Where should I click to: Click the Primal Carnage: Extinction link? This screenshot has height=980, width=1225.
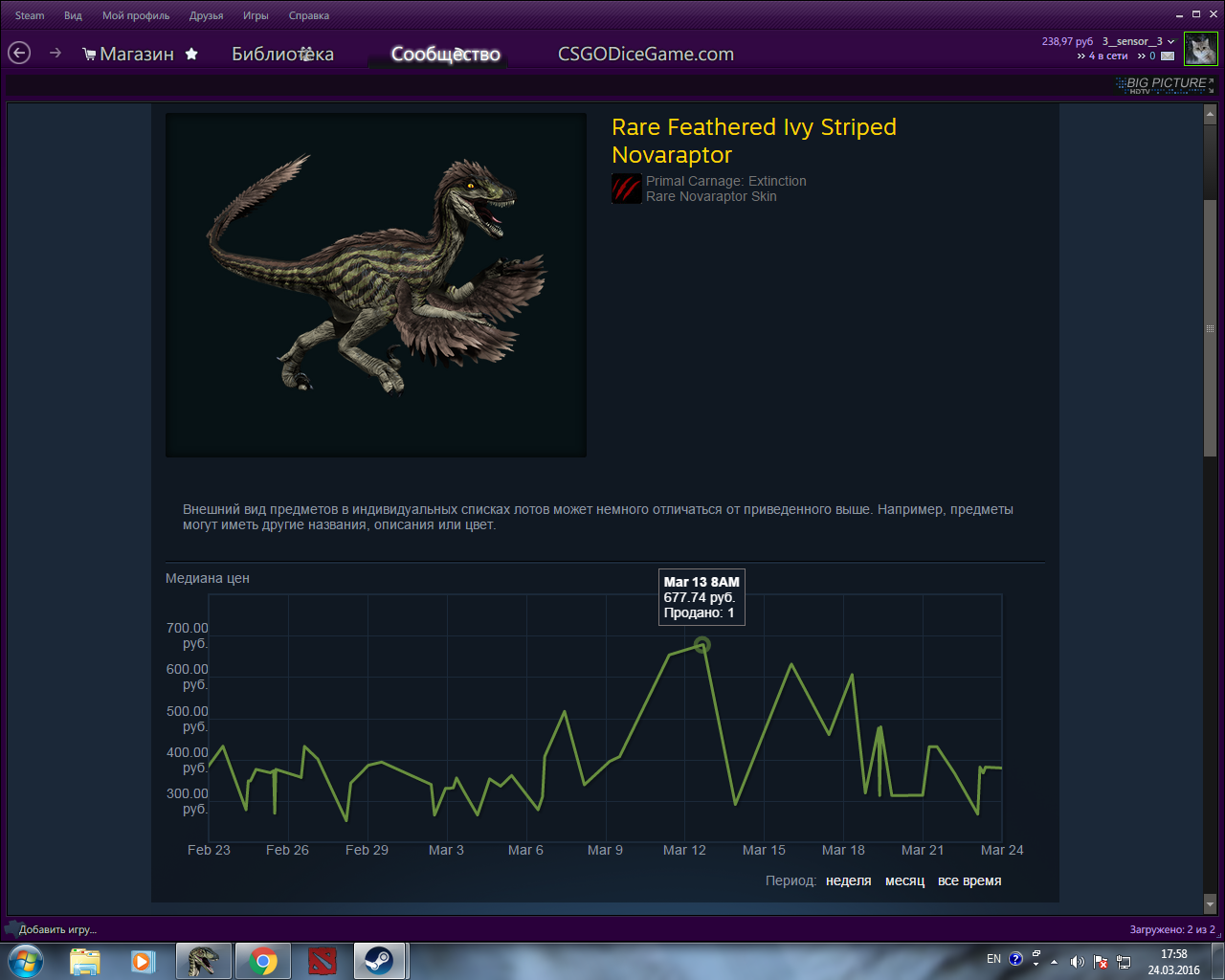point(726,181)
